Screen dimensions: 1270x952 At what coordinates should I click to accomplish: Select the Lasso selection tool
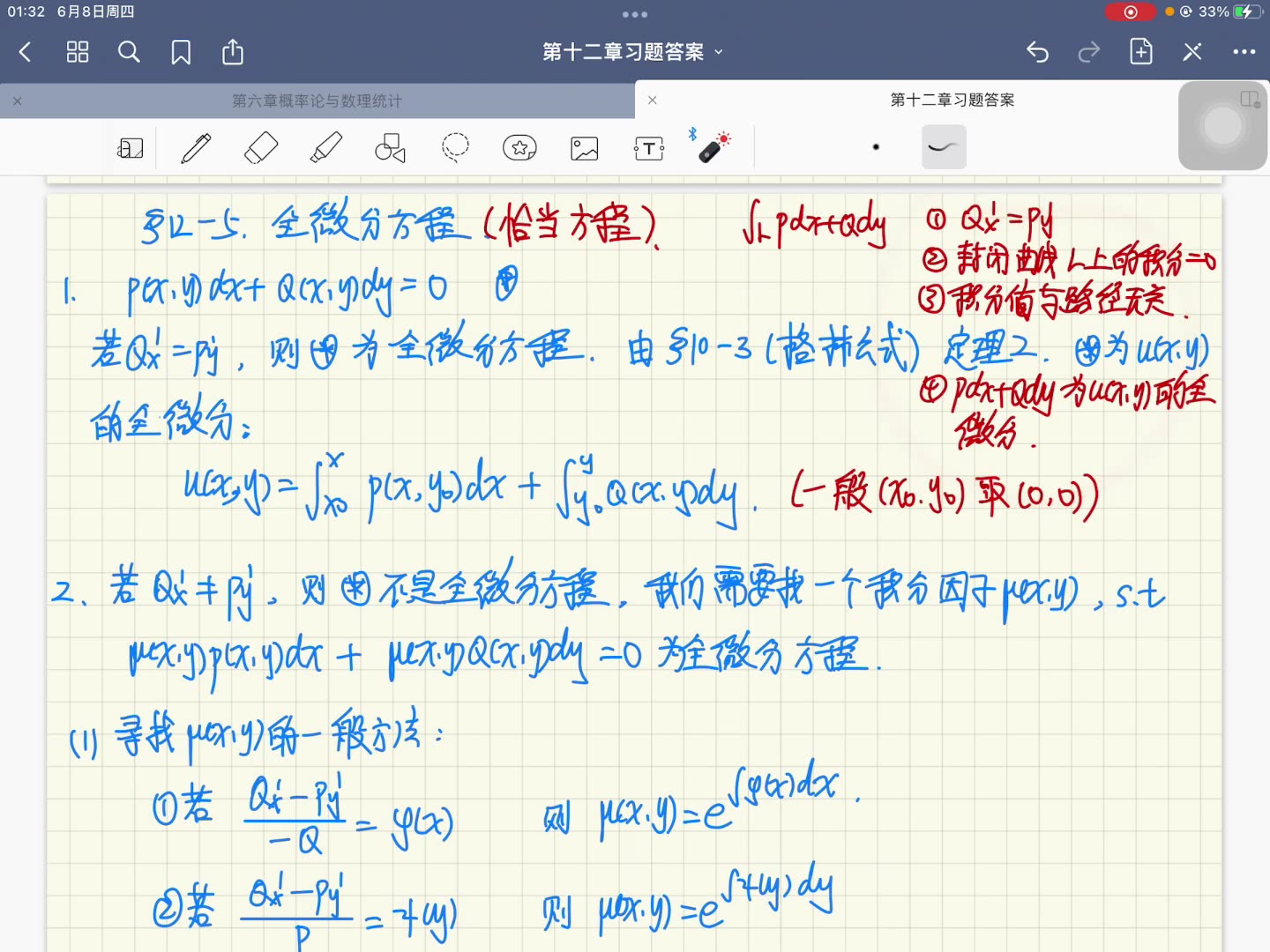[455, 148]
